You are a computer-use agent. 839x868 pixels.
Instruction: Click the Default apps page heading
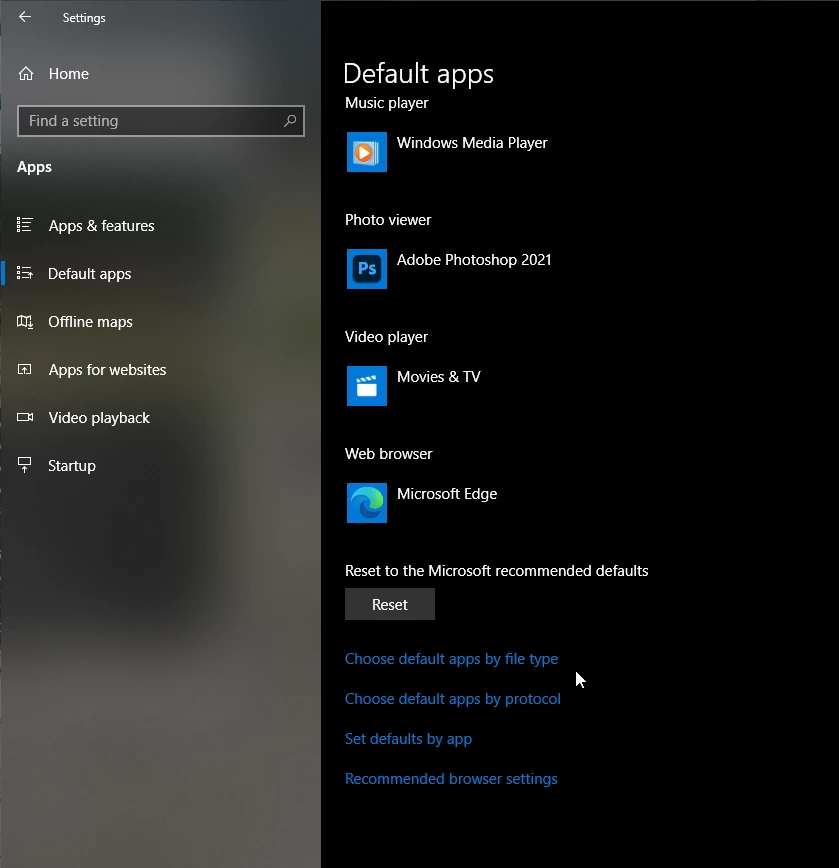418,74
